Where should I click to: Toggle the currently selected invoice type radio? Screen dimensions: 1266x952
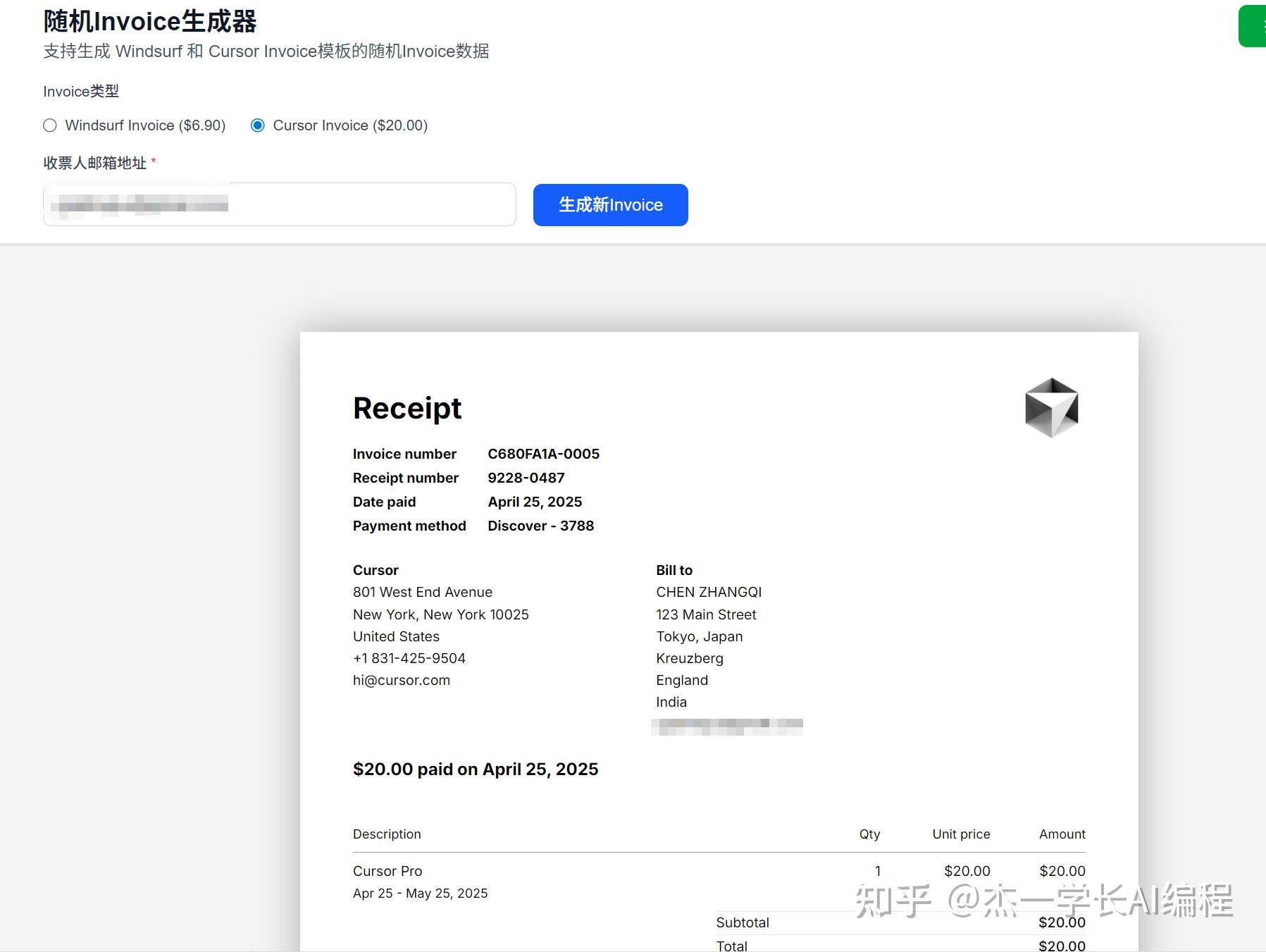tap(258, 125)
